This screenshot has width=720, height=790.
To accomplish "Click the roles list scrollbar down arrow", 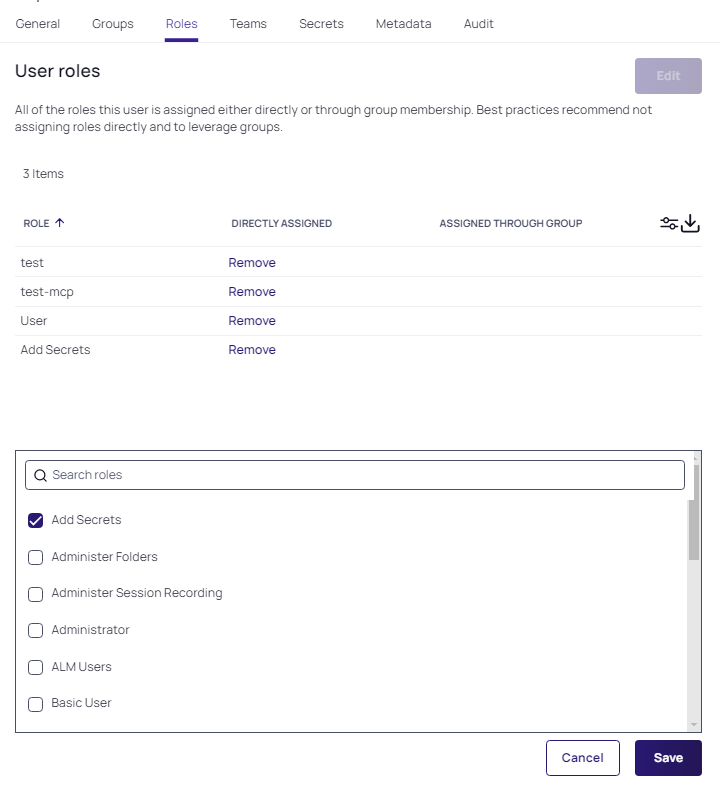I will pos(694,725).
